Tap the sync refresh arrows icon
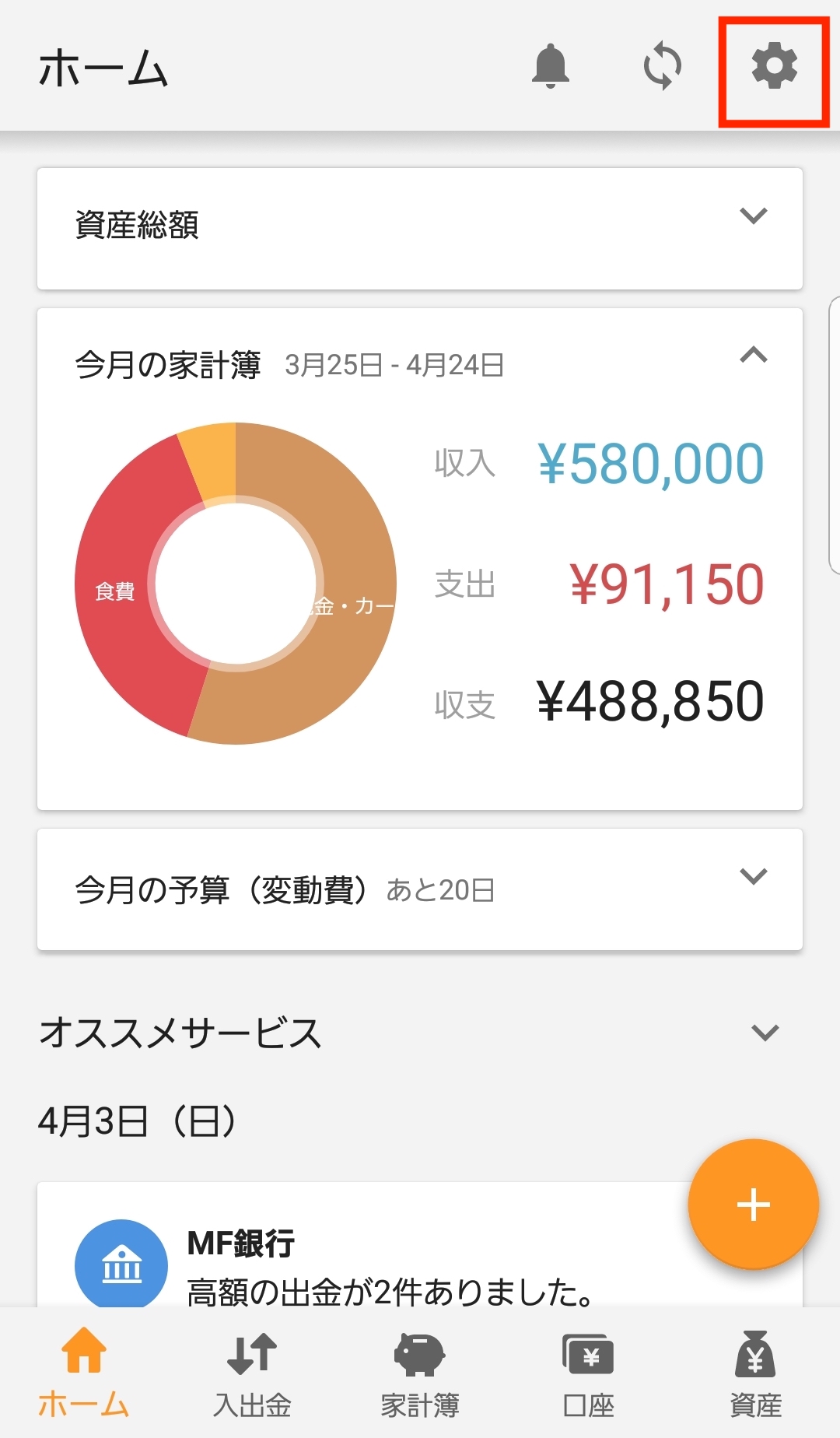840x1438 pixels. click(x=663, y=66)
